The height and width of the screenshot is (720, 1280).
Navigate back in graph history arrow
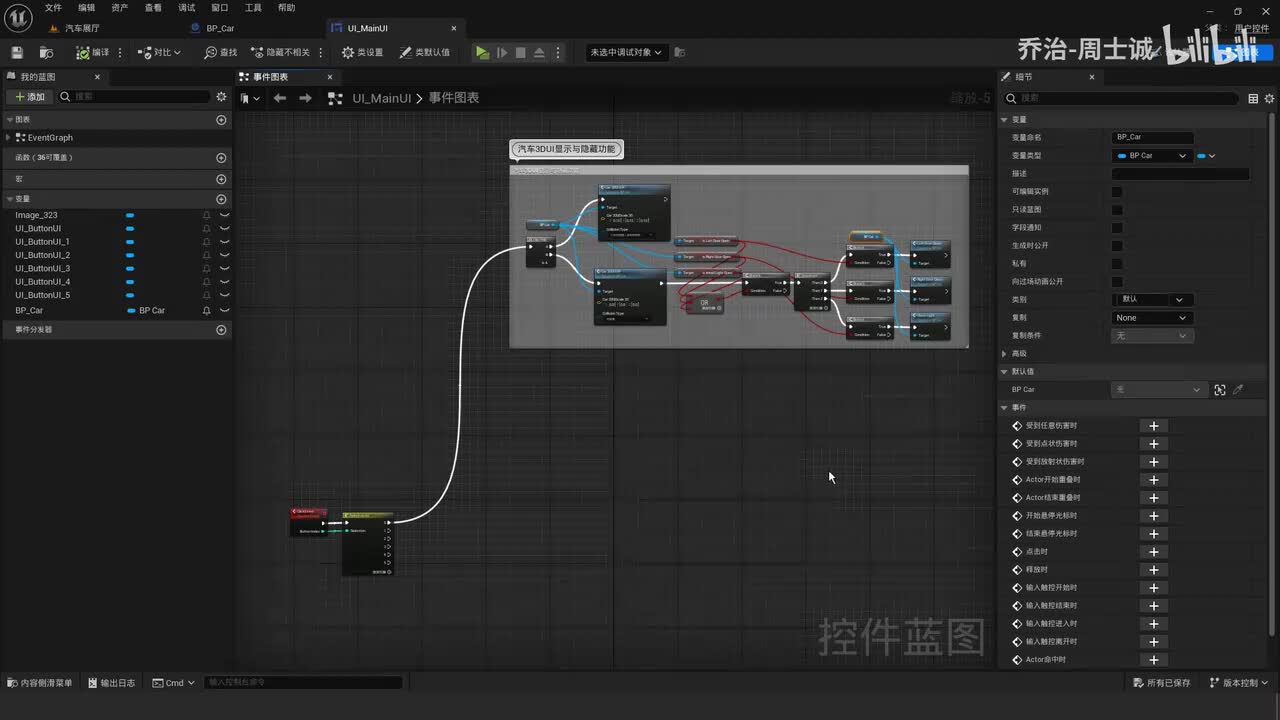pyautogui.click(x=280, y=98)
